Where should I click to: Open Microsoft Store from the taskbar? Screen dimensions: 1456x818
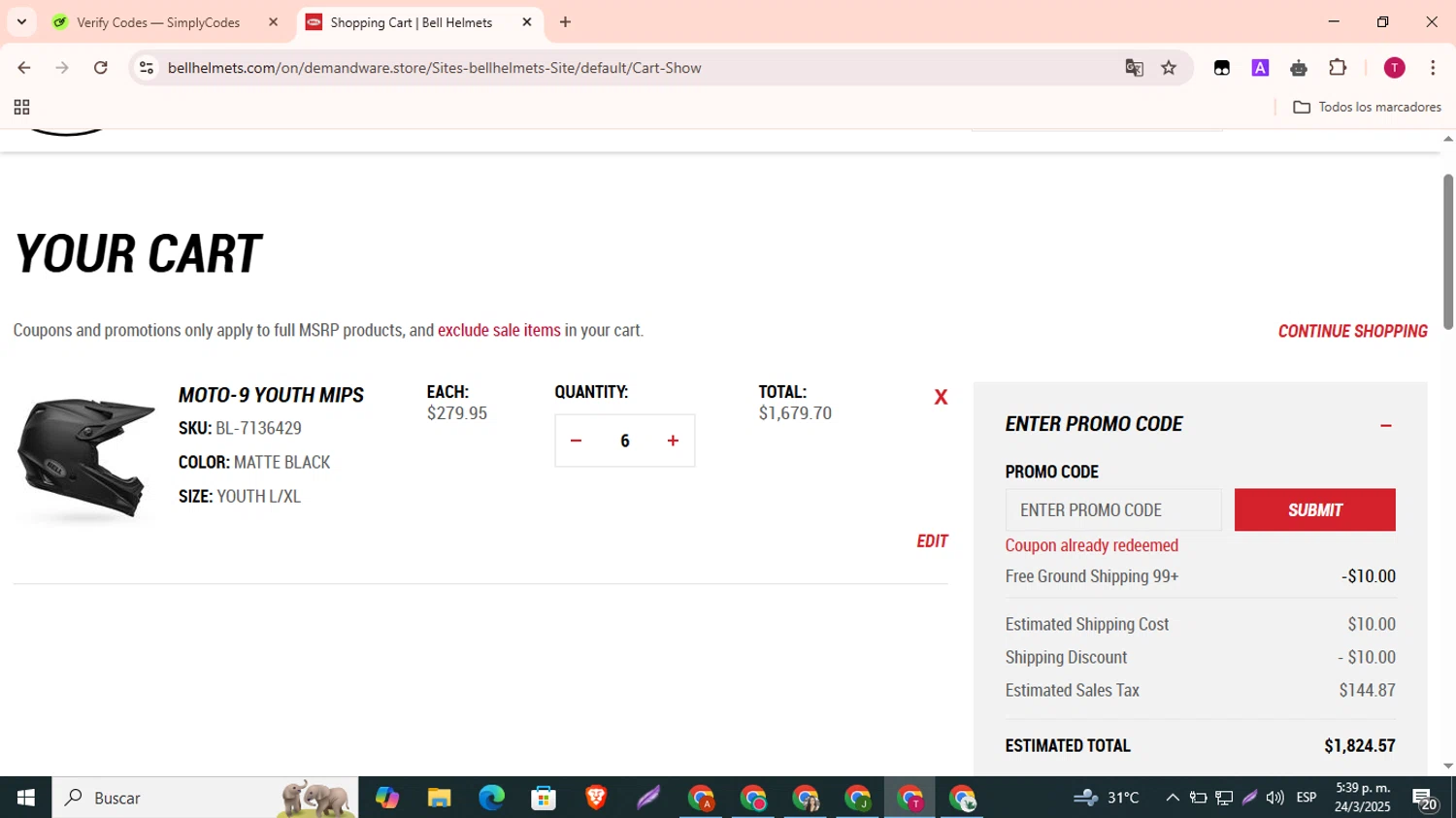[544, 798]
